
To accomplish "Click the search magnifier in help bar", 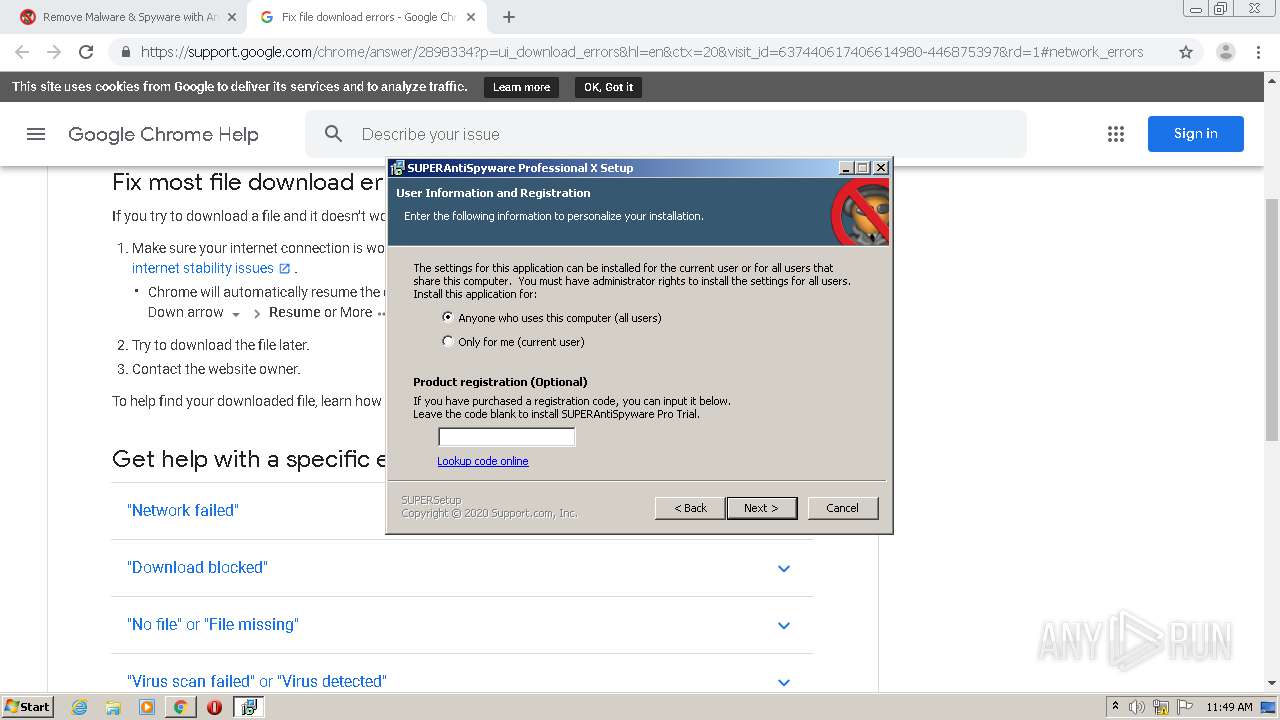I will [334, 134].
